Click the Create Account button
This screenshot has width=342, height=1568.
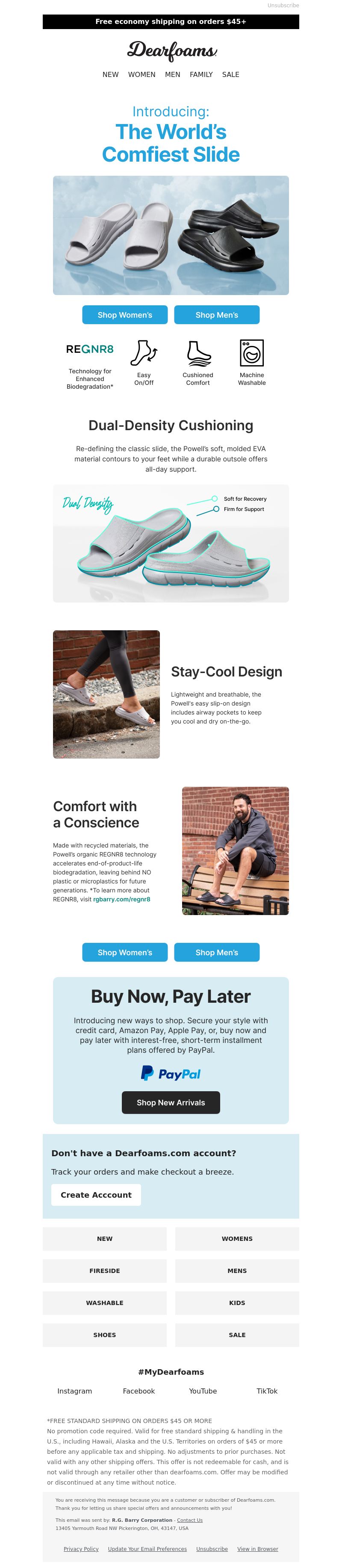(96, 1195)
